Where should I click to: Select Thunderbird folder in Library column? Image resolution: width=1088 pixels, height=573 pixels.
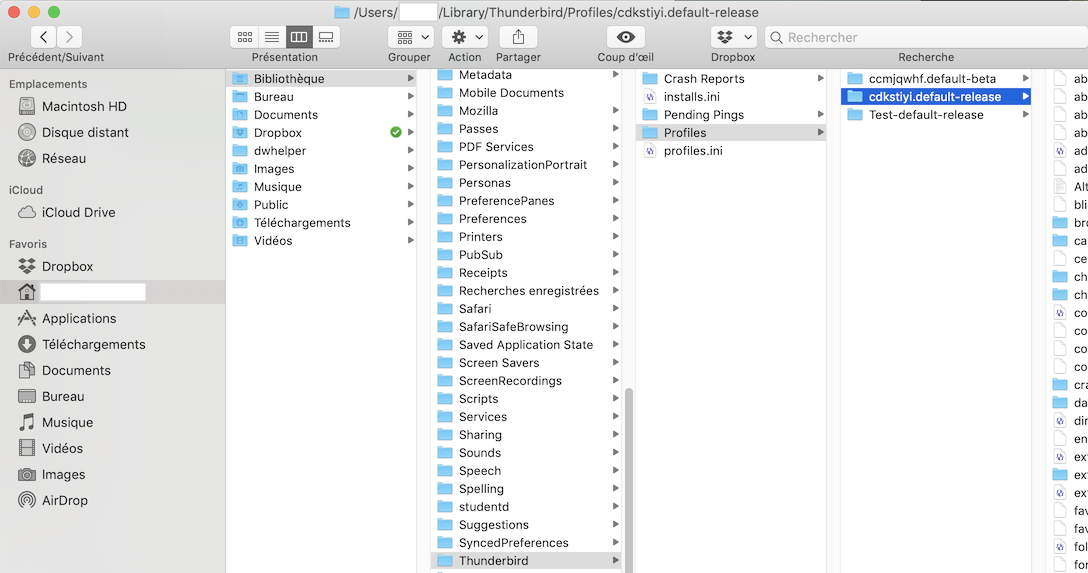tap(527, 561)
